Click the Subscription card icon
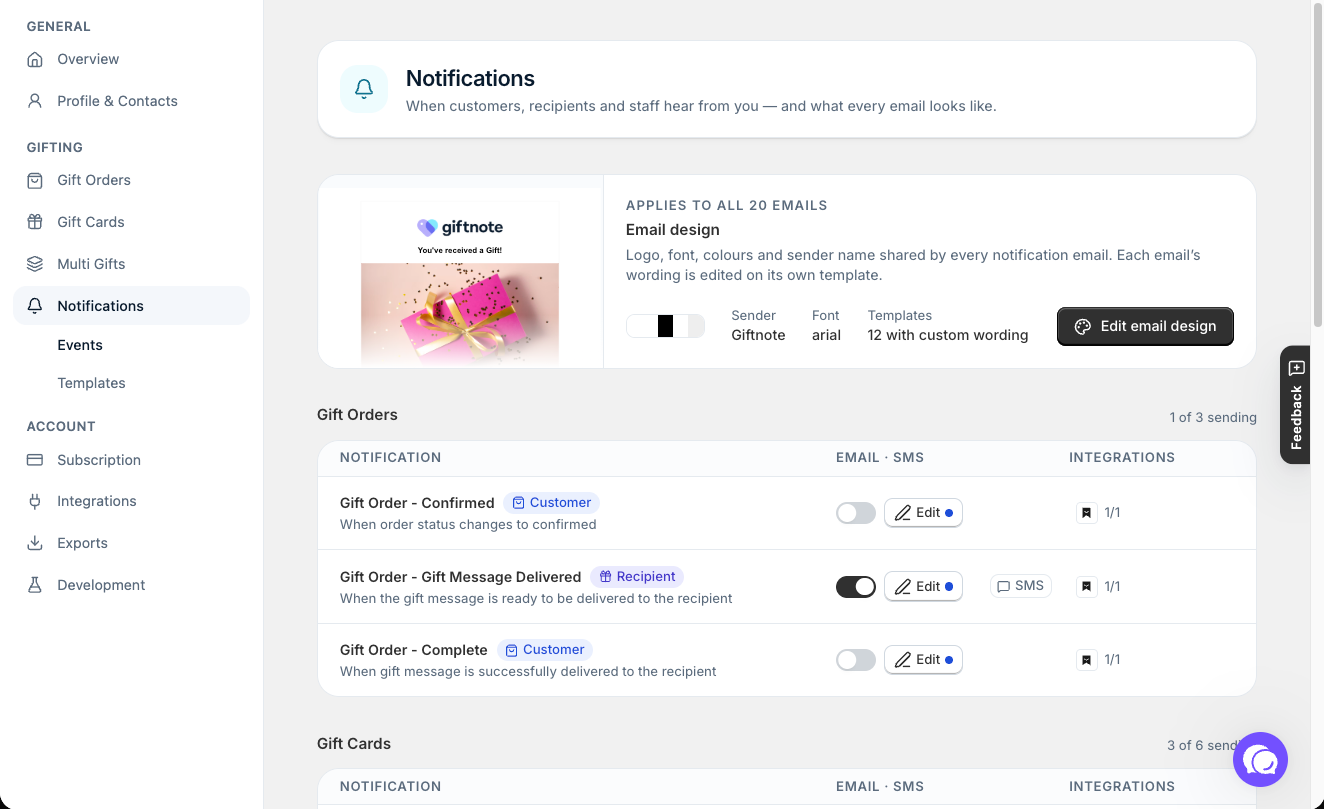 (35, 460)
